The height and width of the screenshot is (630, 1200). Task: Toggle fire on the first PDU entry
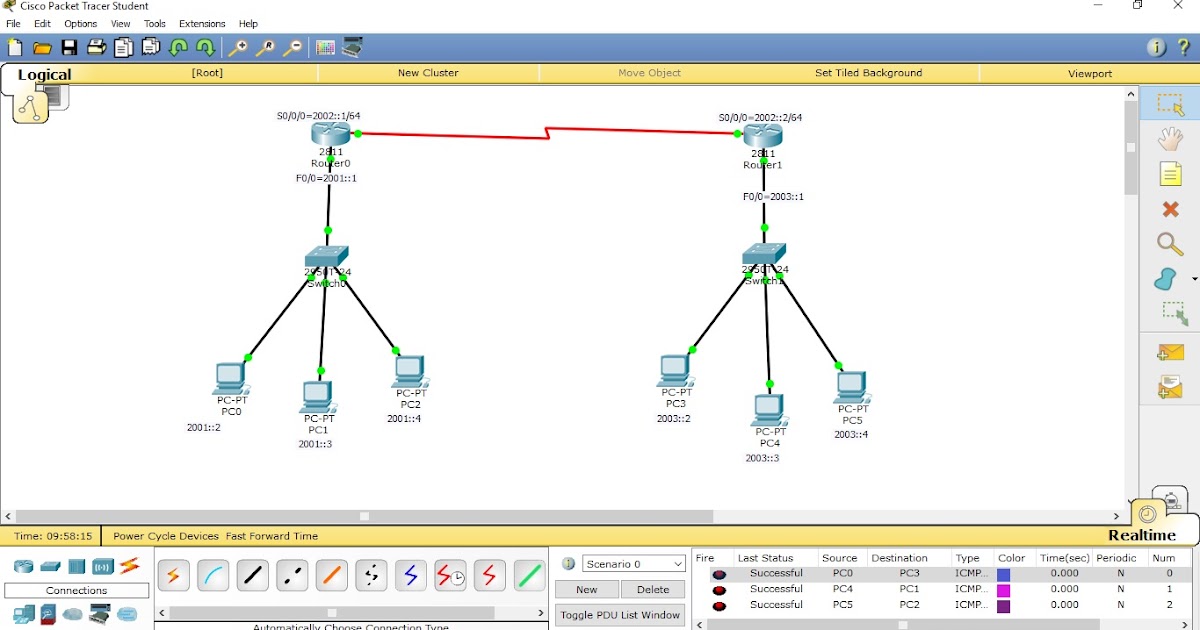point(718,573)
